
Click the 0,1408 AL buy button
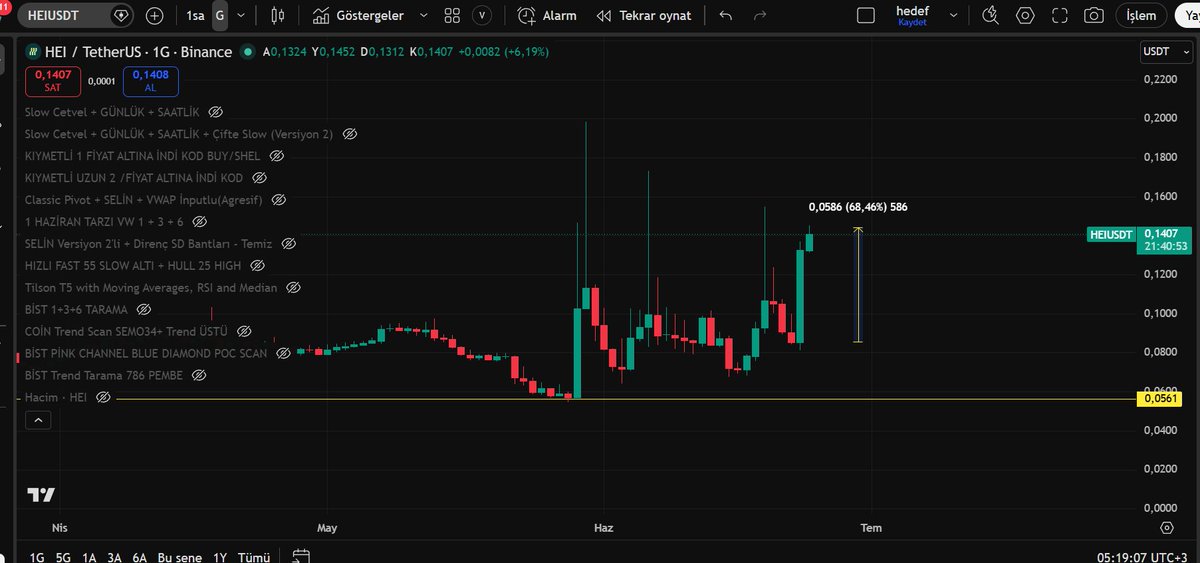[x=150, y=80]
